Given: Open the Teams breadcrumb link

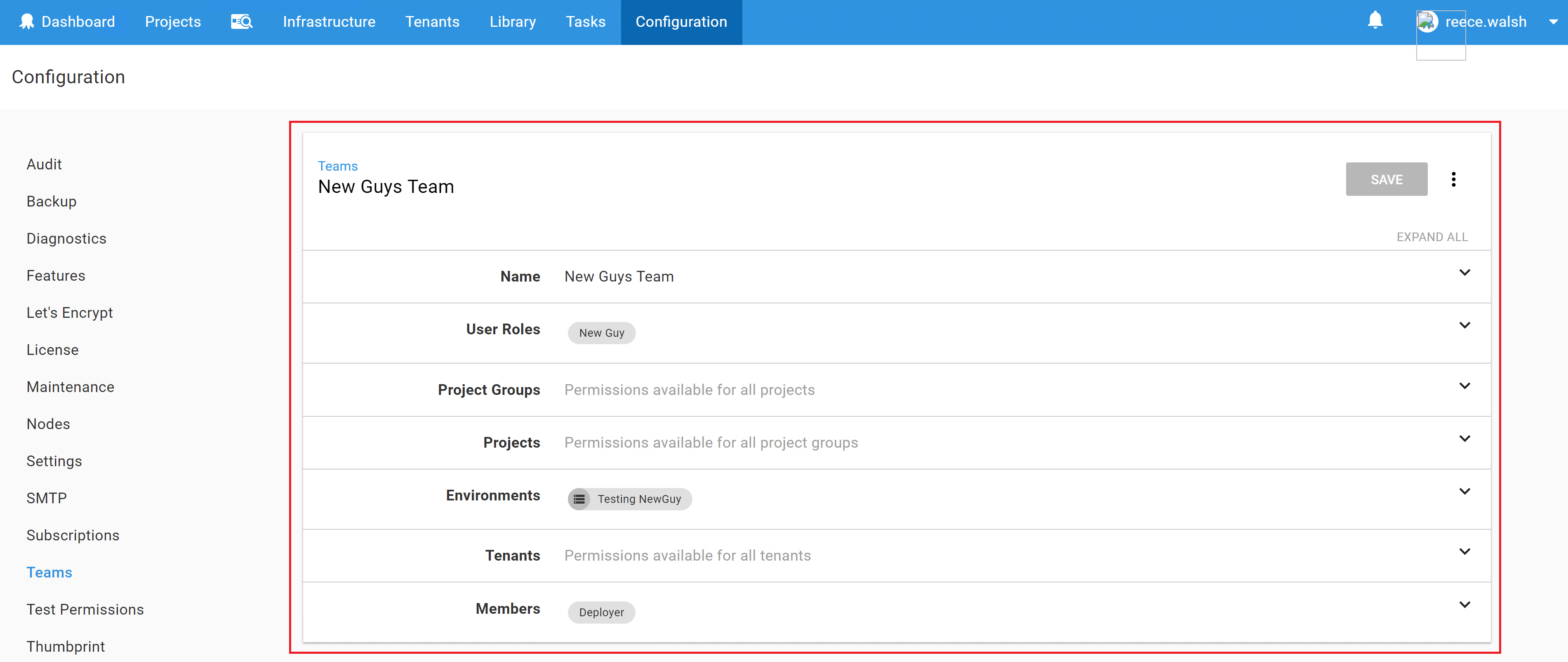Looking at the screenshot, I should [x=337, y=166].
